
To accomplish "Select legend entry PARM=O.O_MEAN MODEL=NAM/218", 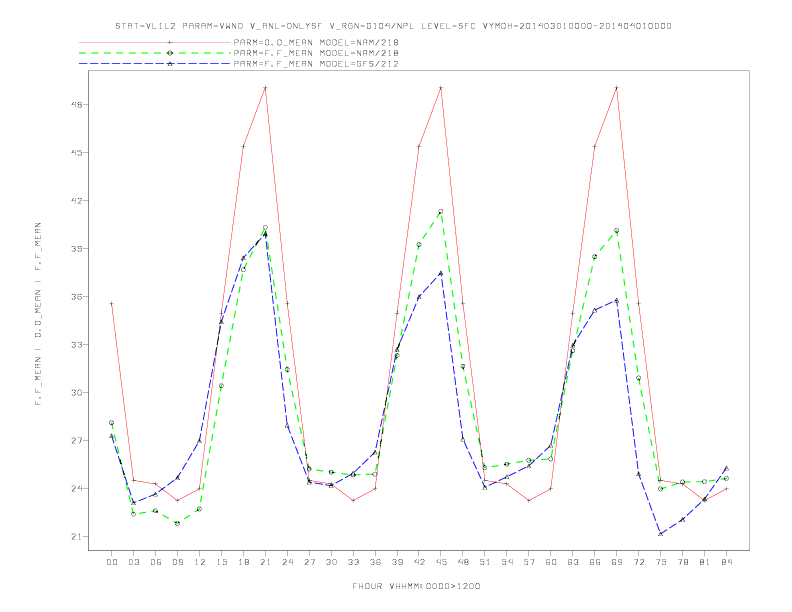I will point(316,42).
